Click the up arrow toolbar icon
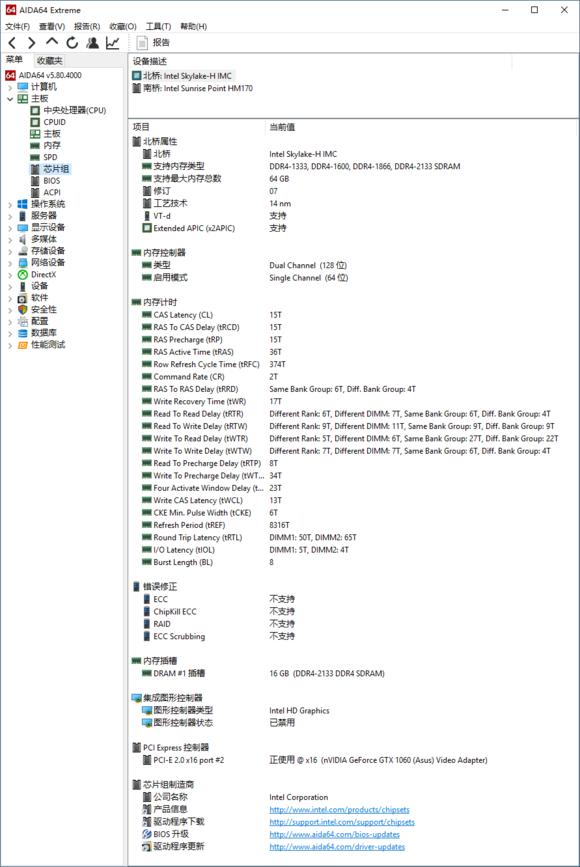The image size is (580, 867). tap(51, 41)
